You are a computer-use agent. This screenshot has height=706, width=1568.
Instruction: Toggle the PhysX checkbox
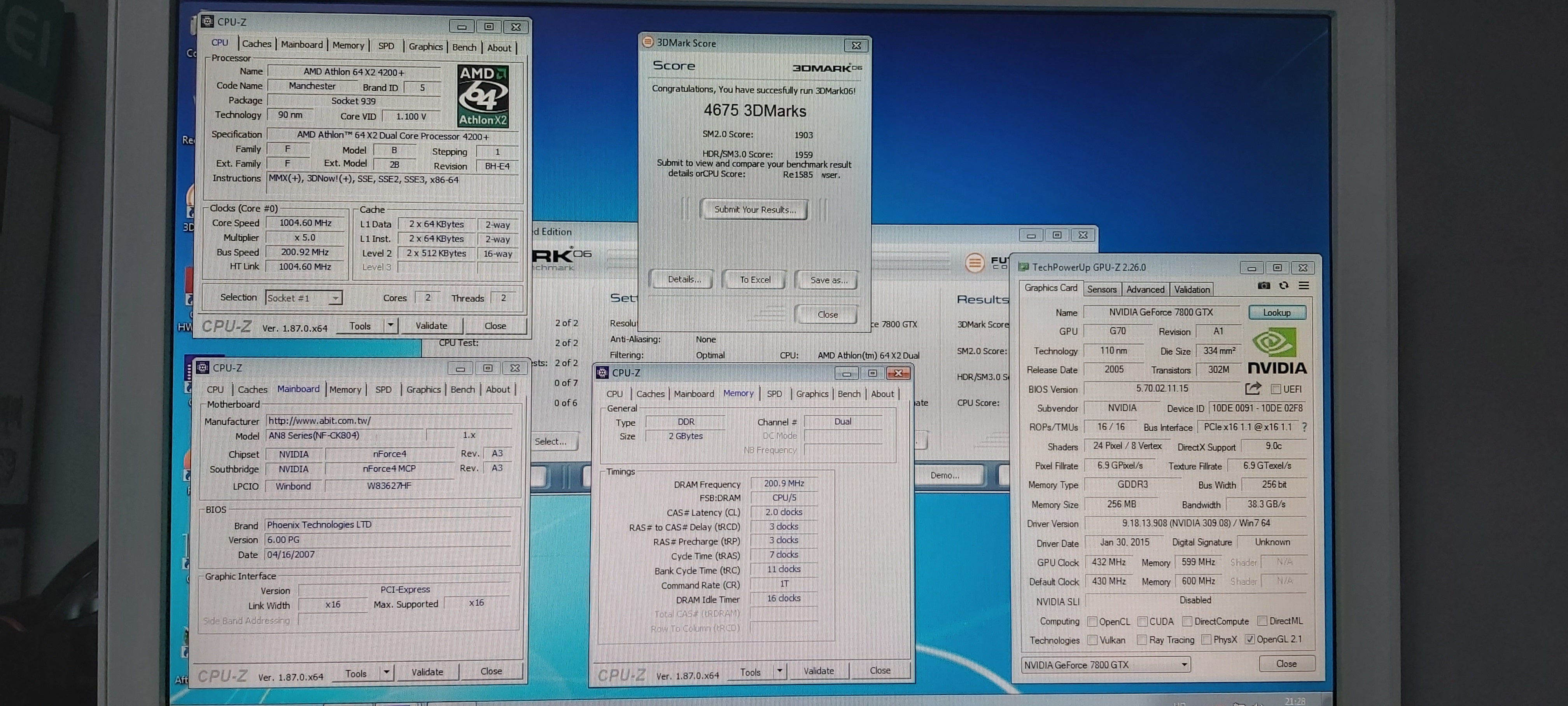[x=1206, y=640]
